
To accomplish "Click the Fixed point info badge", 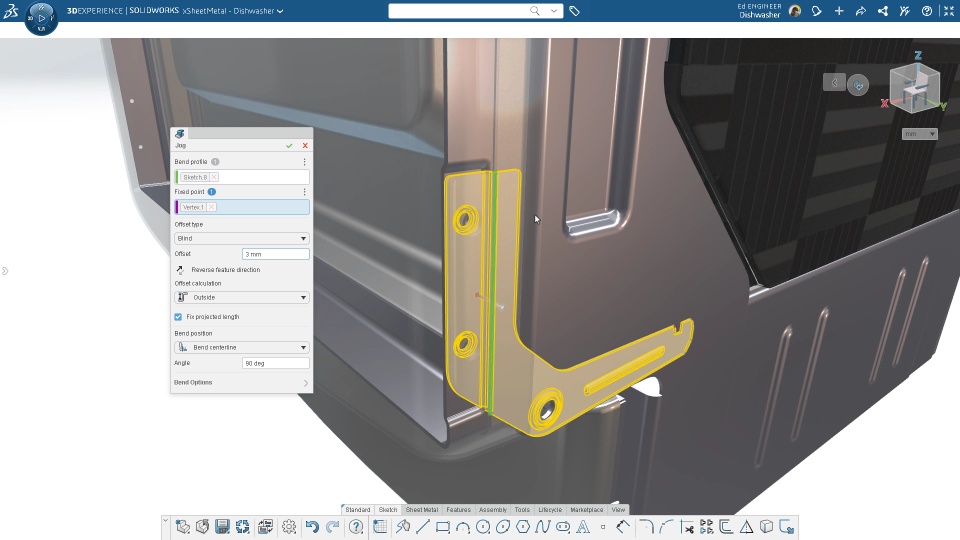I will [x=212, y=192].
